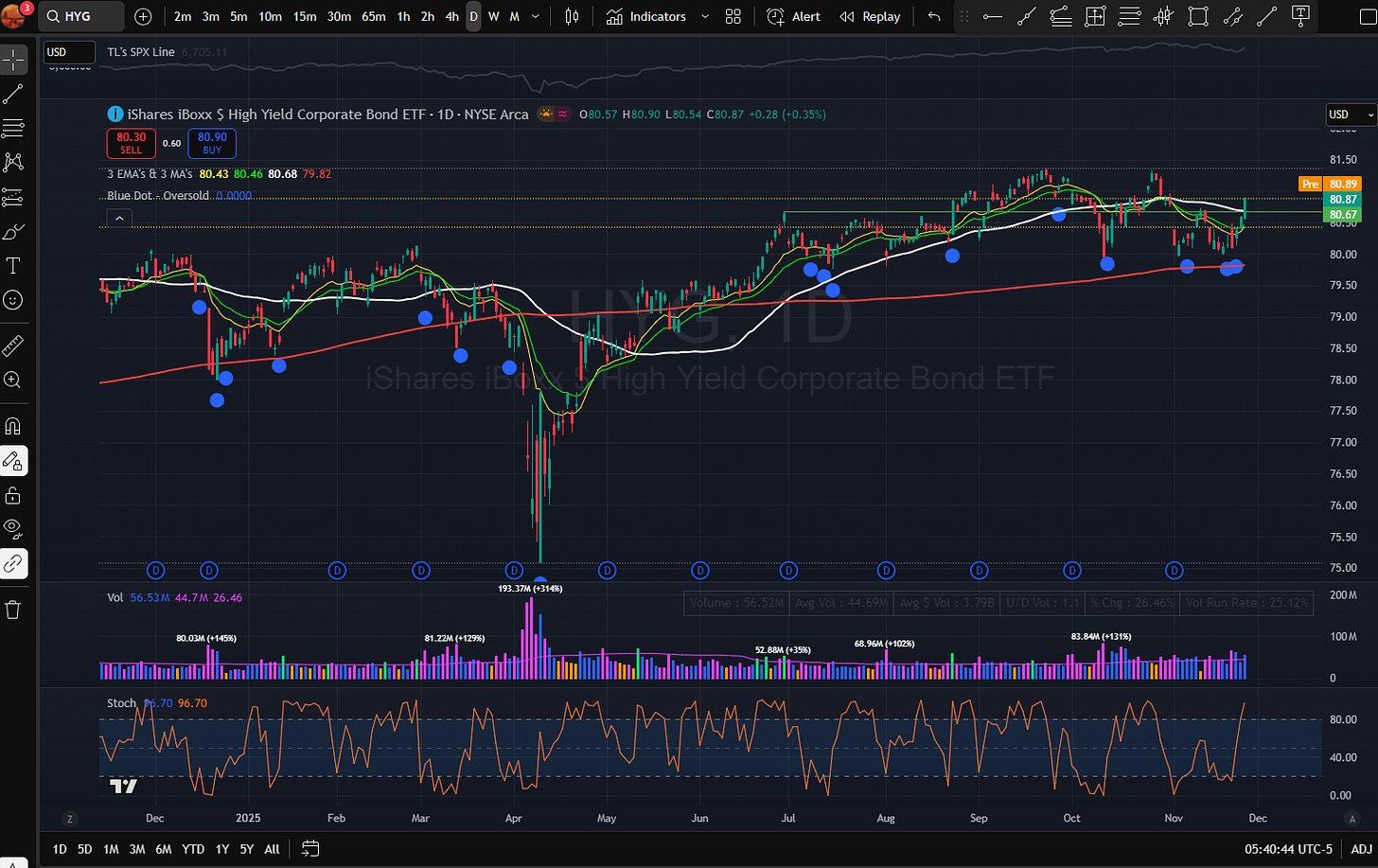Start bar Replay mode

pos(870,16)
